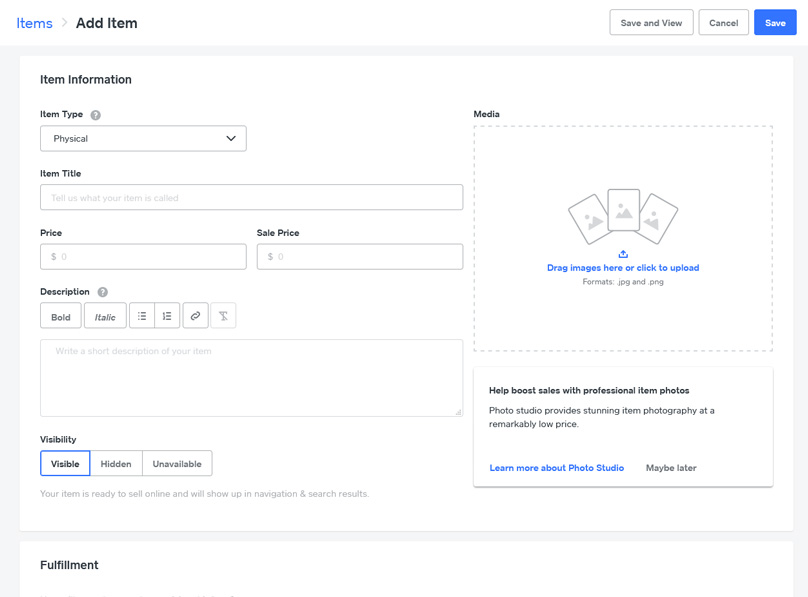Toggle Bold formatting in description
Image resolution: width=808 pixels, height=597 pixels.
61,316
